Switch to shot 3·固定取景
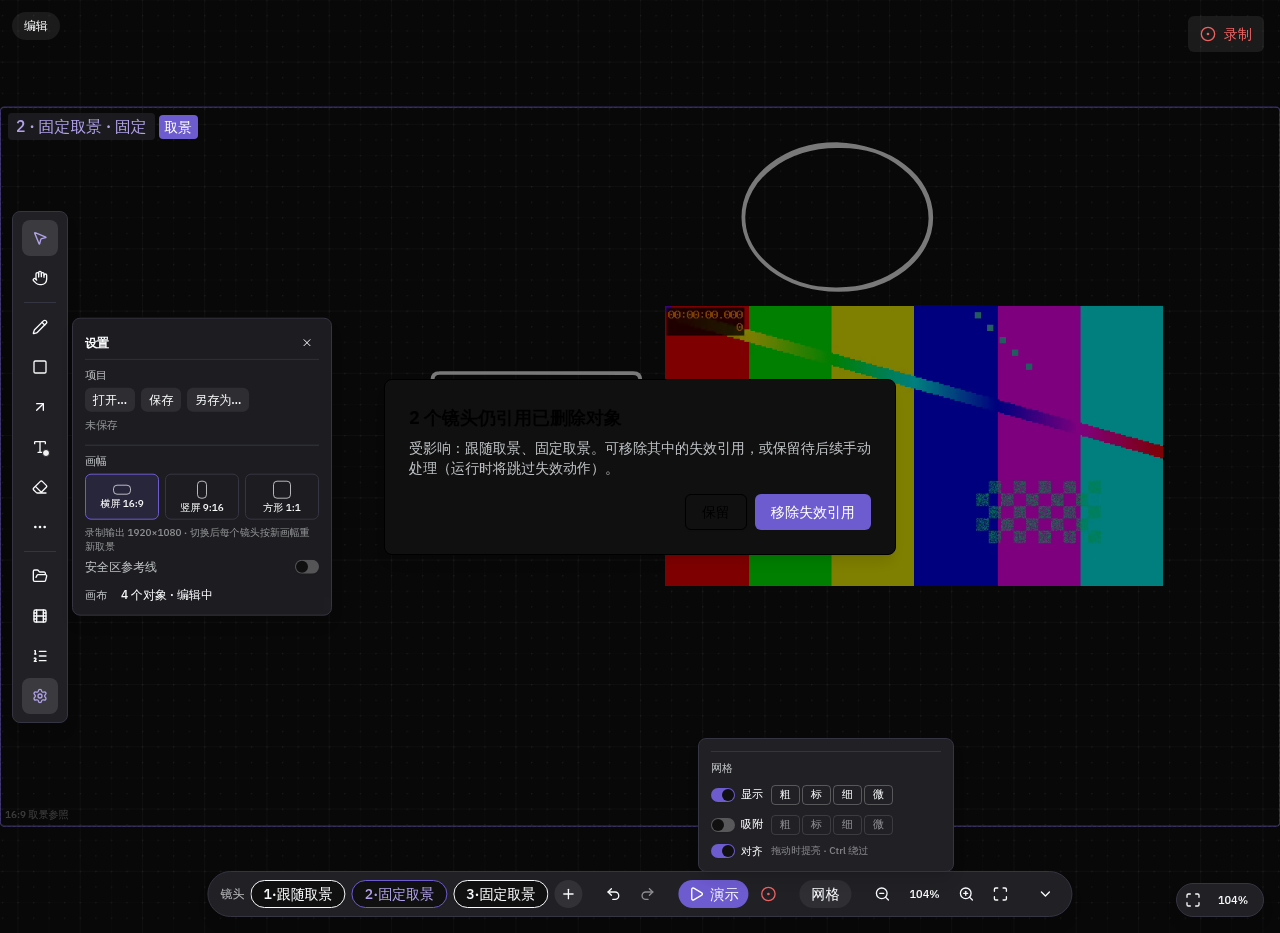This screenshot has height=933, width=1280. click(501, 894)
